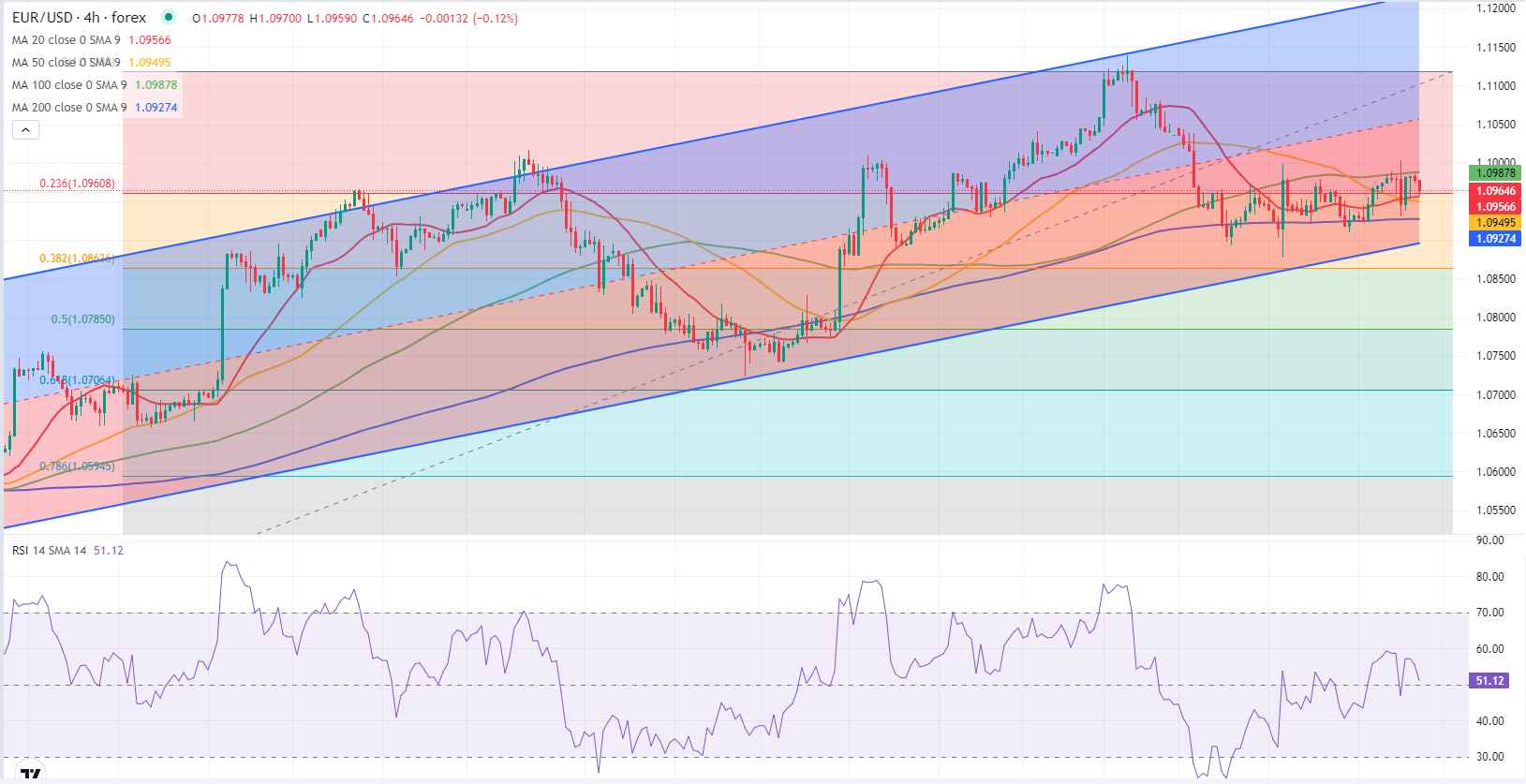1526x784 pixels.
Task: Click the 1.07000 price axis tick
Action: (1495, 395)
